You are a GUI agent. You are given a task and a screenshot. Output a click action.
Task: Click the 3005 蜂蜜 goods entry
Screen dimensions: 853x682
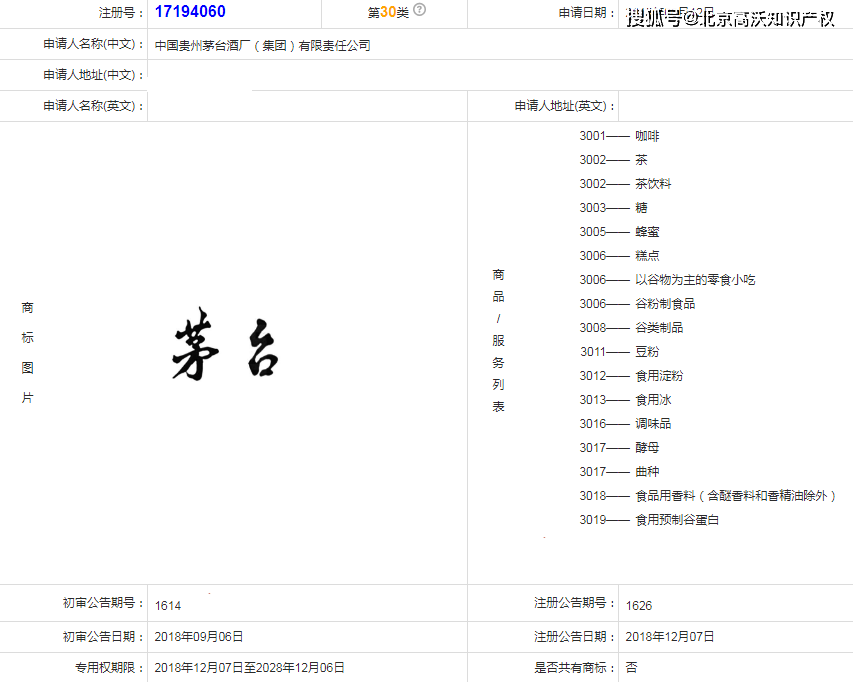tap(619, 232)
